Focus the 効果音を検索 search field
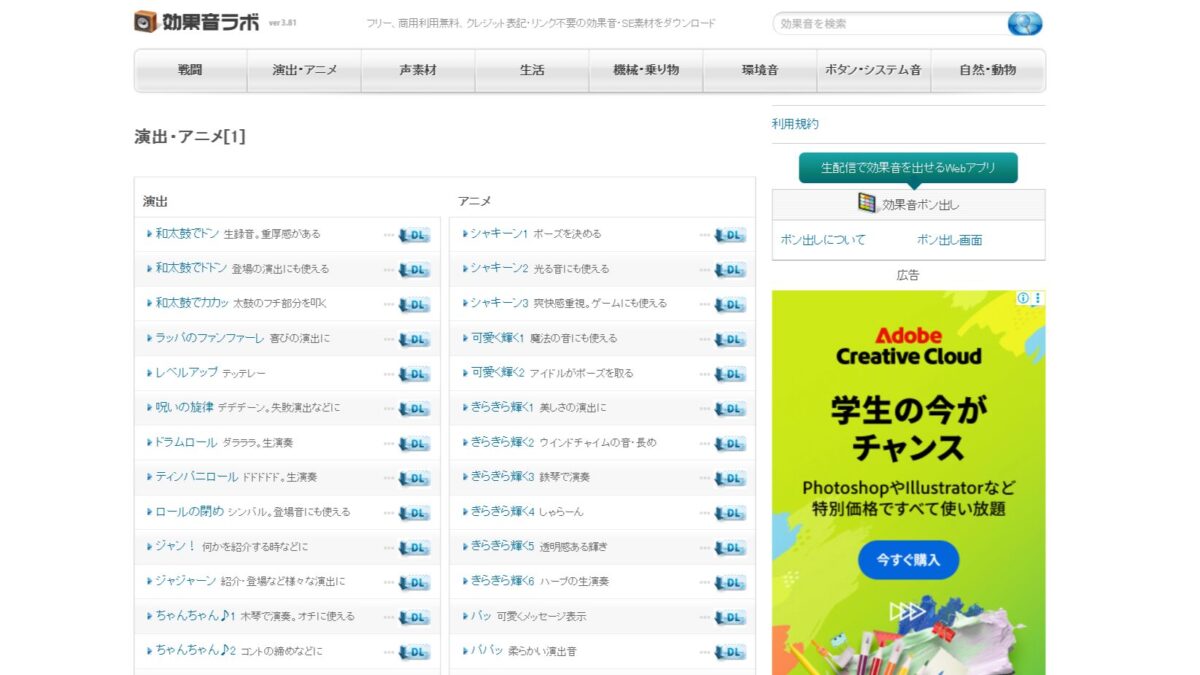1200x675 pixels. point(890,23)
